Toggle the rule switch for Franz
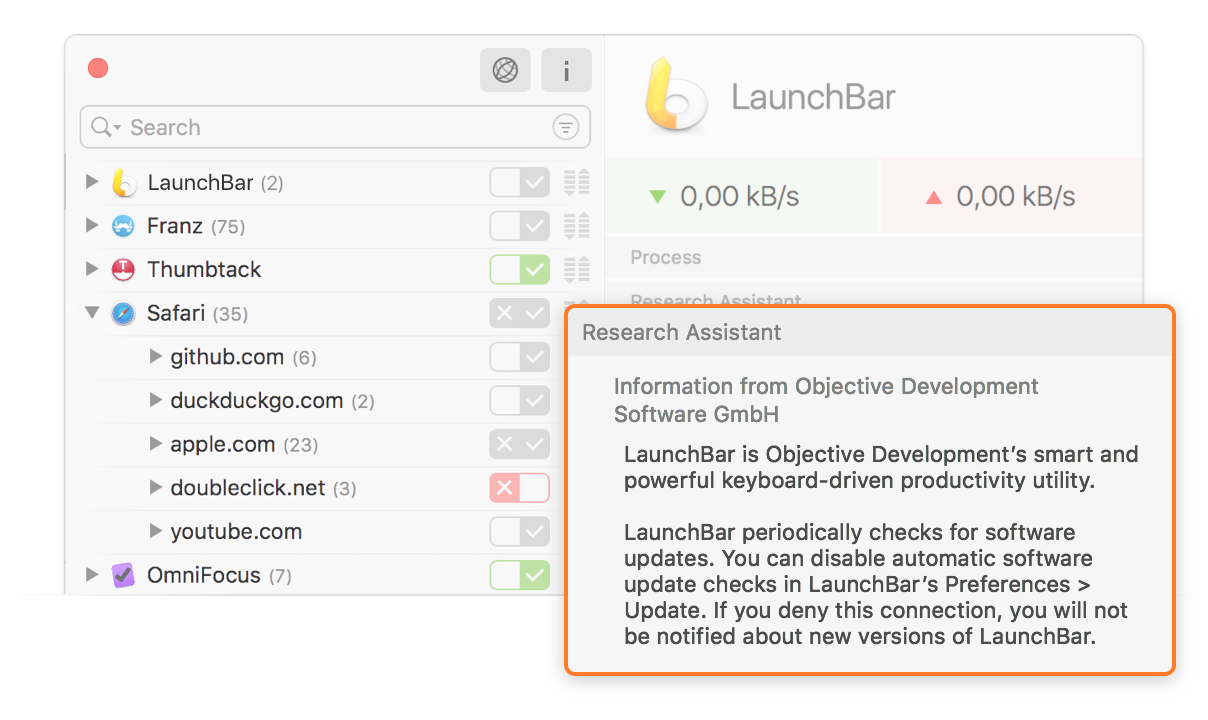 [520, 226]
